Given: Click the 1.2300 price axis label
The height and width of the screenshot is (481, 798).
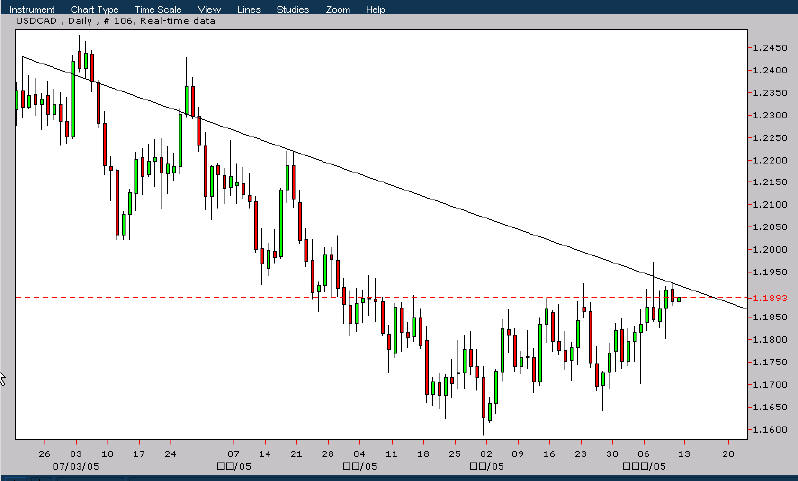Looking at the screenshot, I should pos(770,115).
